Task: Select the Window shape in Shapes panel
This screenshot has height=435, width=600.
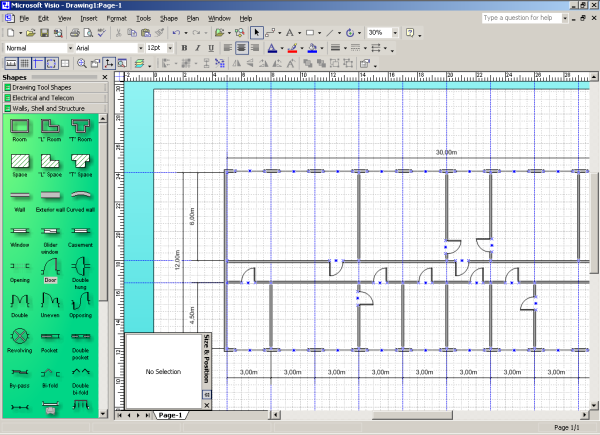Action: 19,232
